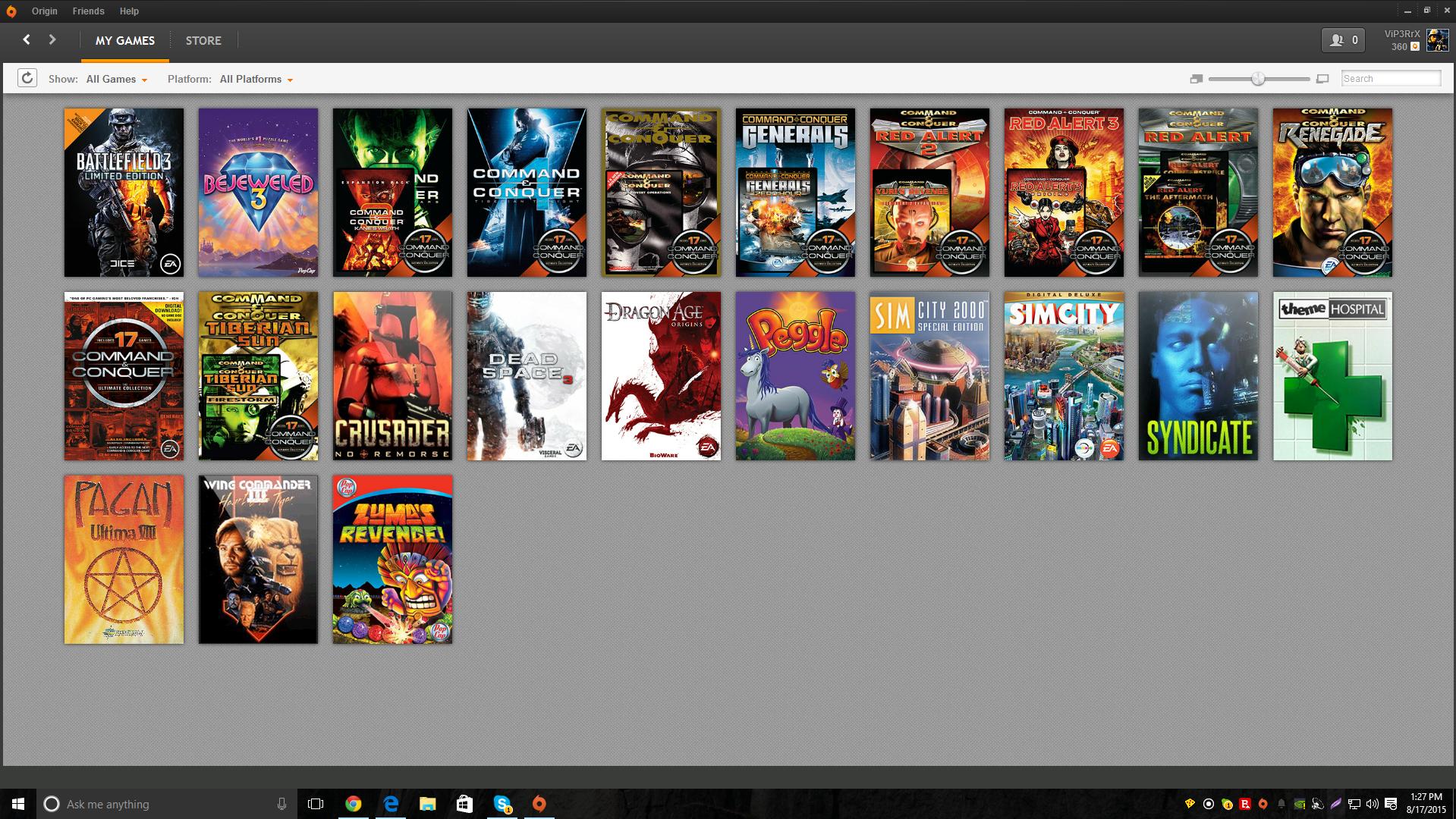This screenshot has width=1456, height=819.
Task: Open Google Chrome from the taskbar
Action: [x=353, y=804]
